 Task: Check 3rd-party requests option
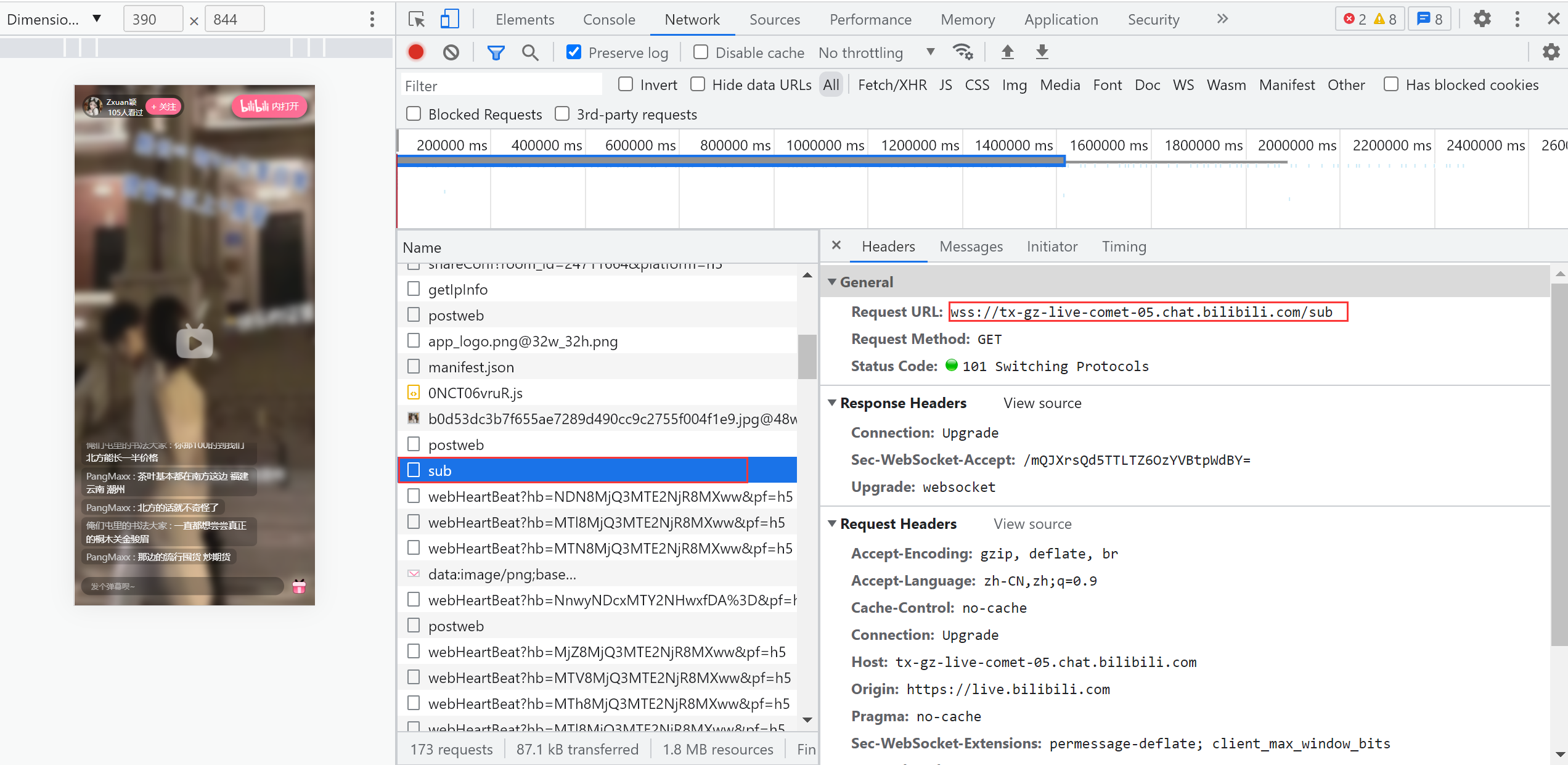[x=562, y=113]
